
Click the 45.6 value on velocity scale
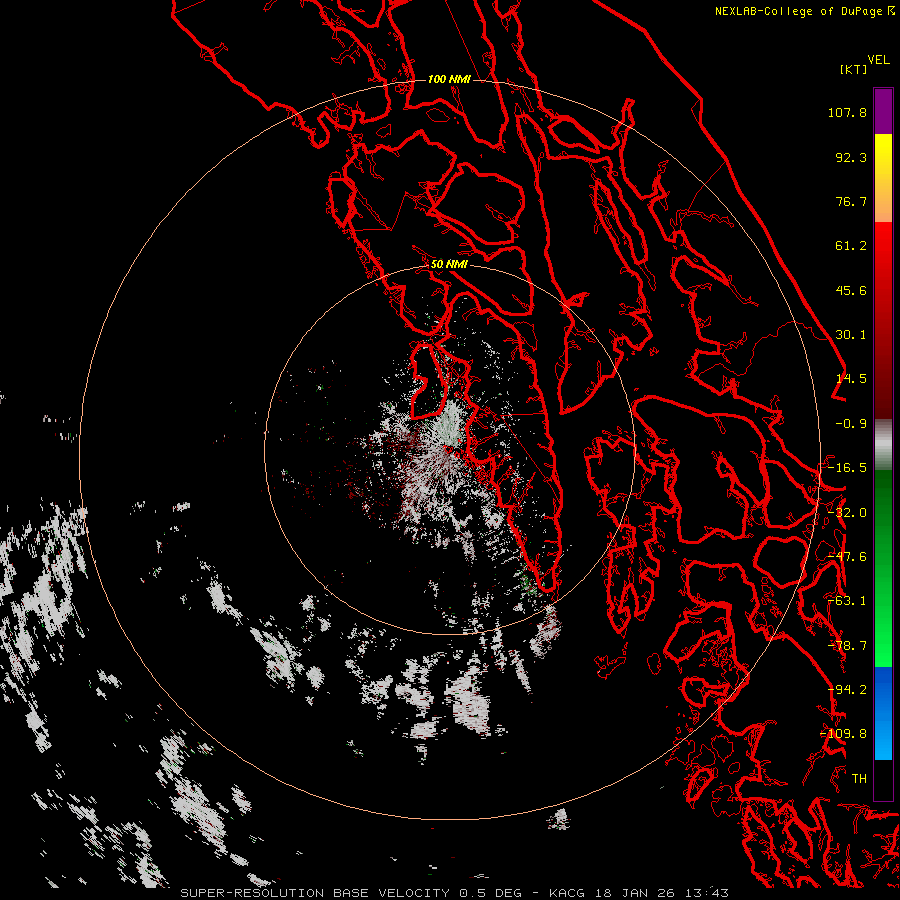click(851, 290)
